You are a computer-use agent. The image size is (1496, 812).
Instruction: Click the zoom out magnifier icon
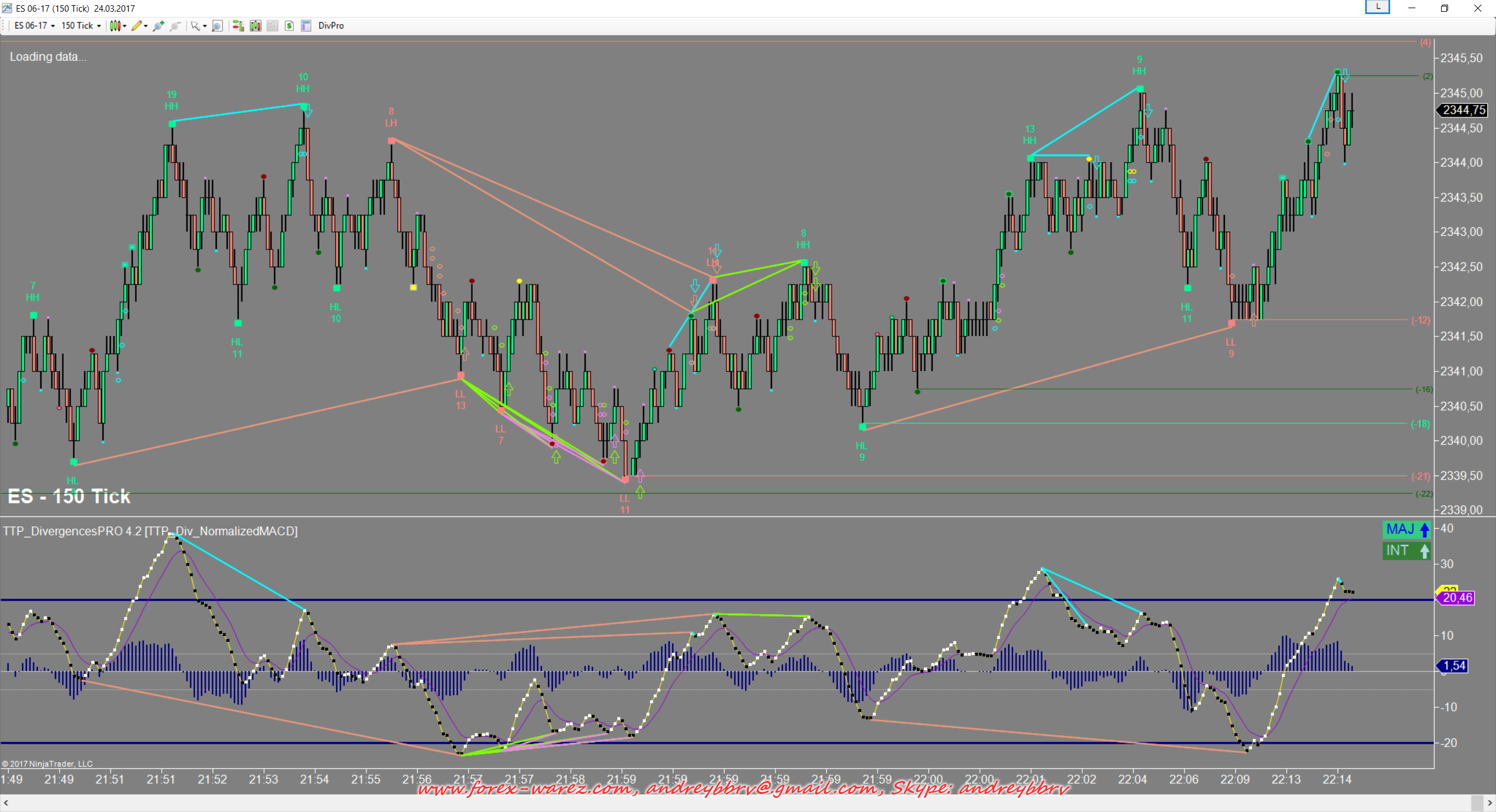pyautogui.click(x=175, y=26)
